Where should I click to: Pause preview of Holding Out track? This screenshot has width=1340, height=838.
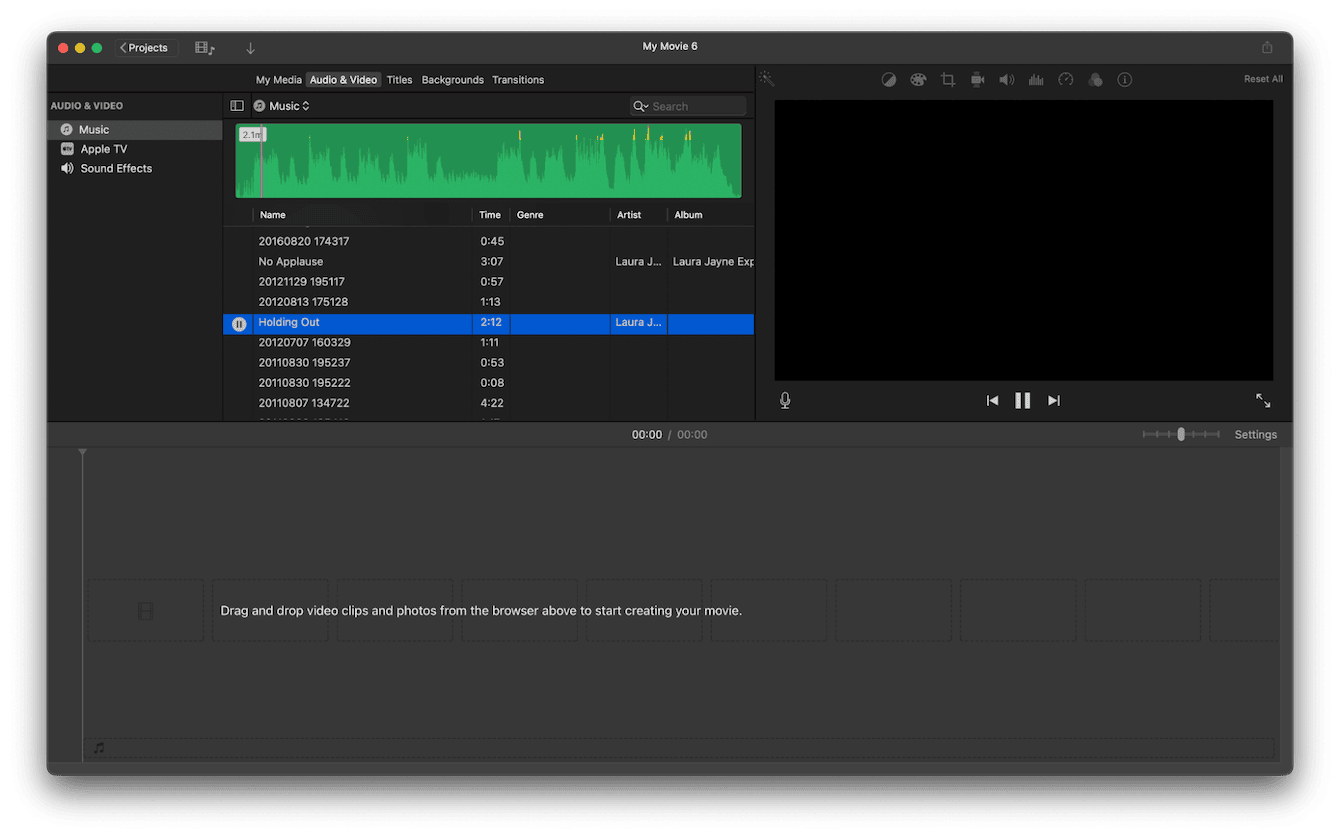pyautogui.click(x=239, y=323)
